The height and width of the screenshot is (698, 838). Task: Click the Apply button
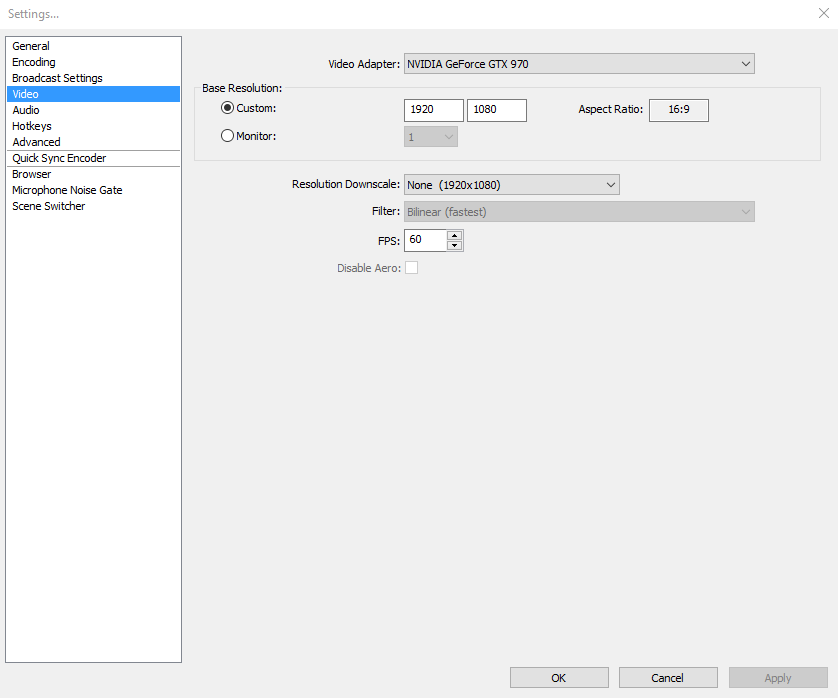click(778, 678)
